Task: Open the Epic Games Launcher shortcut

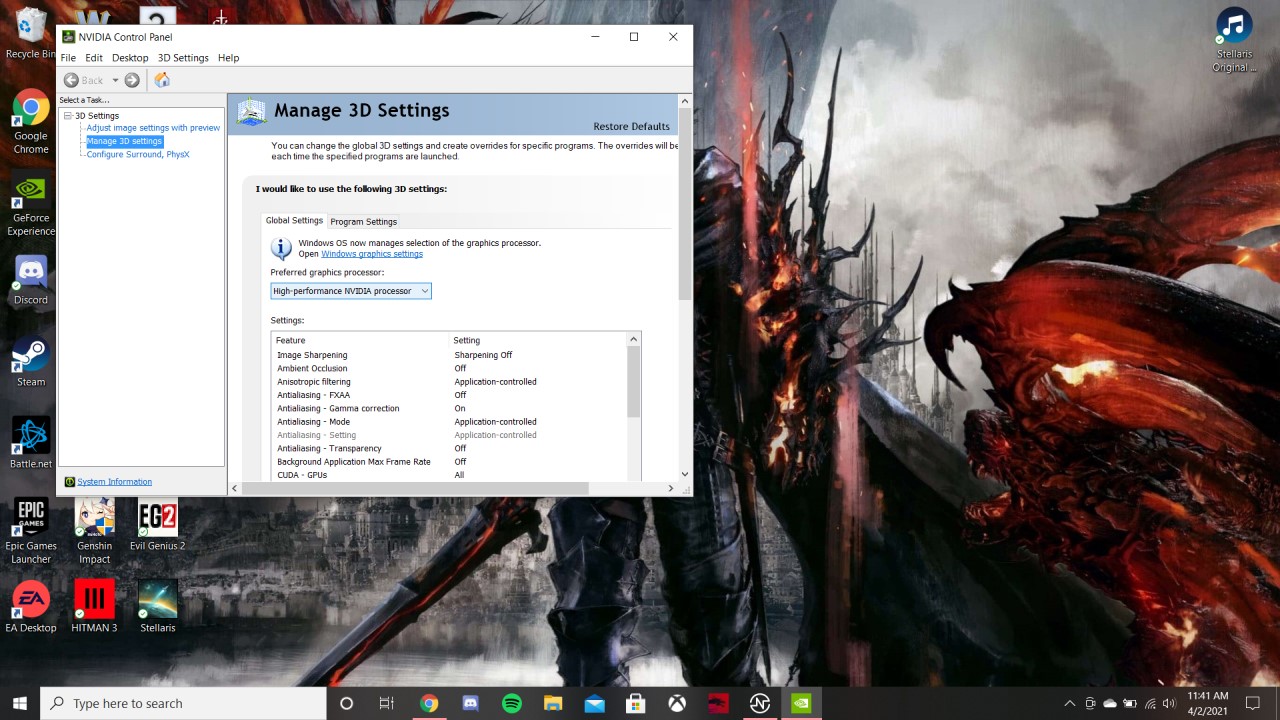Action: click(31, 518)
